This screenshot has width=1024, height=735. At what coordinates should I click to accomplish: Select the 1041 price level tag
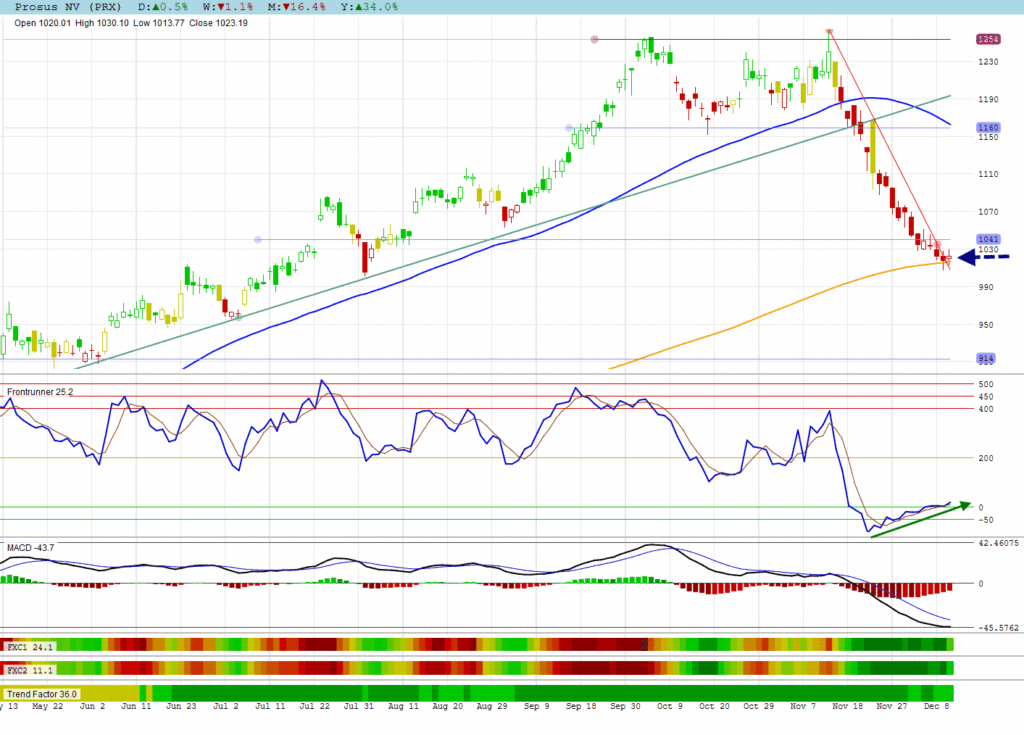tap(987, 240)
